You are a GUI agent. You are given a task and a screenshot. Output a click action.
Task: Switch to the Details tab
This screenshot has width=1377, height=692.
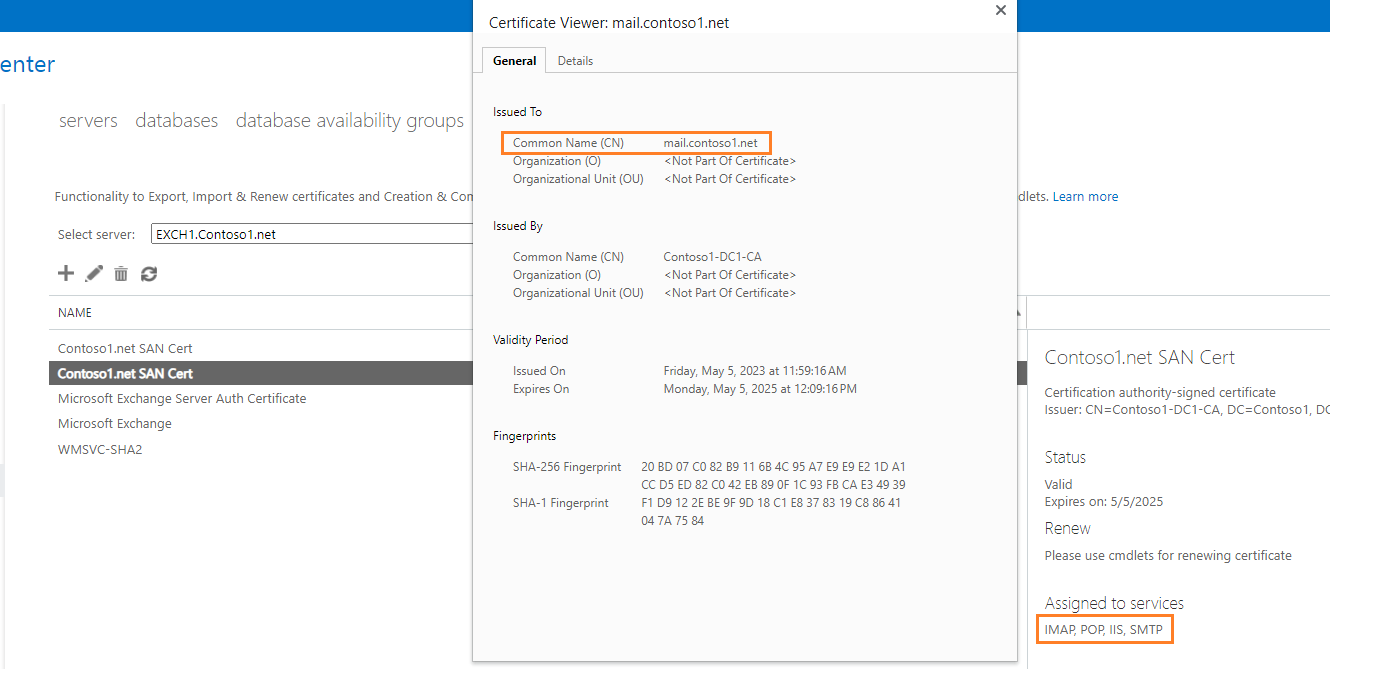tap(575, 61)
